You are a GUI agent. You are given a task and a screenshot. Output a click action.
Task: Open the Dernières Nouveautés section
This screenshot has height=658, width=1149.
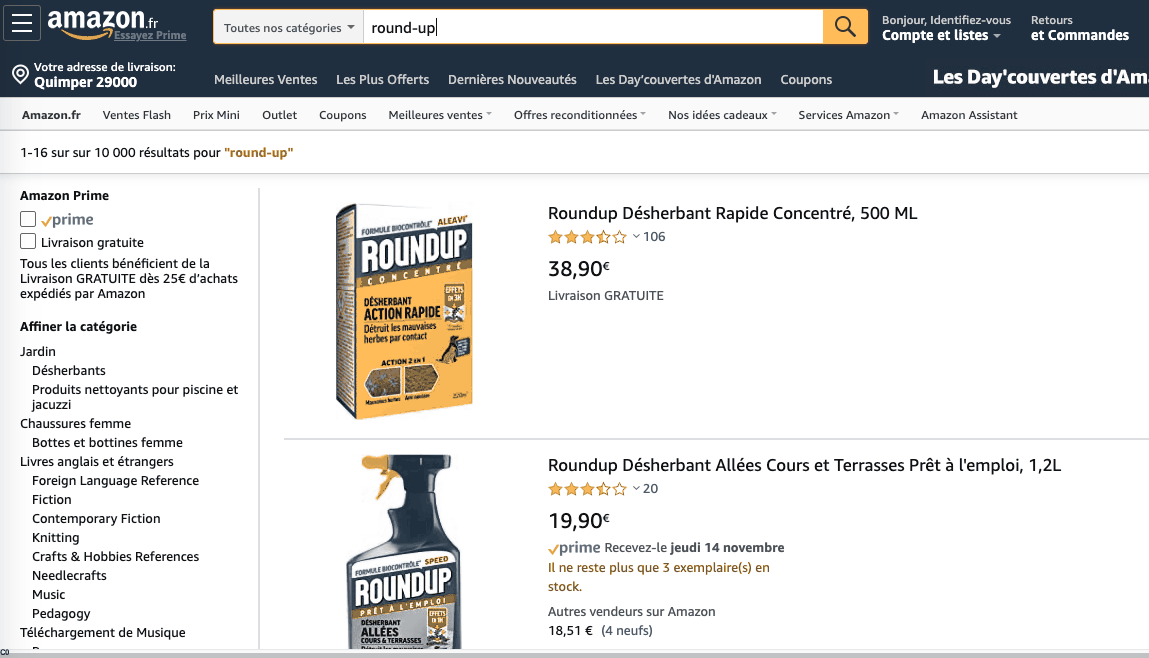click(512, 79)
